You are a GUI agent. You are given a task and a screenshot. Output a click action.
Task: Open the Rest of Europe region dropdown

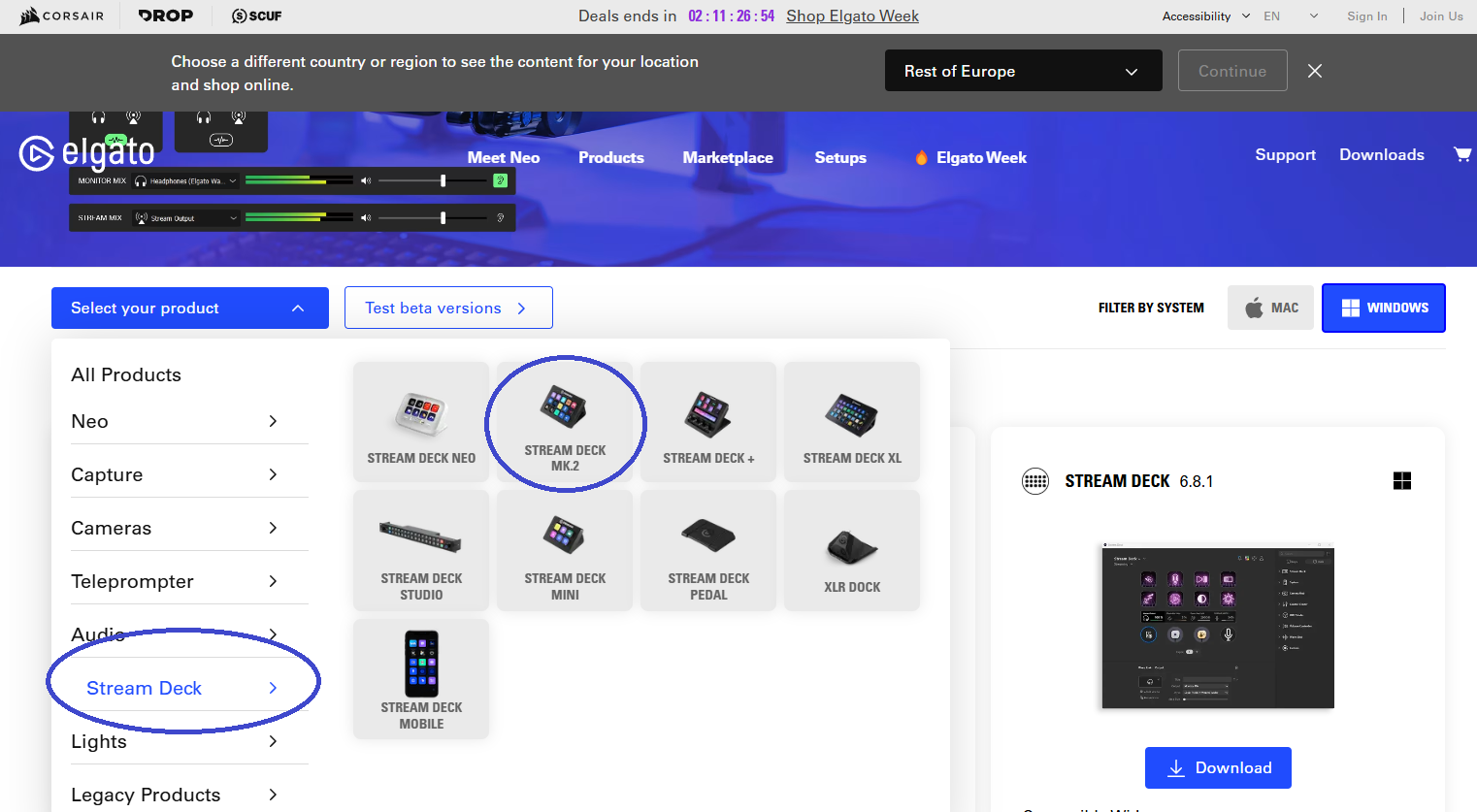click(1024, 71)
